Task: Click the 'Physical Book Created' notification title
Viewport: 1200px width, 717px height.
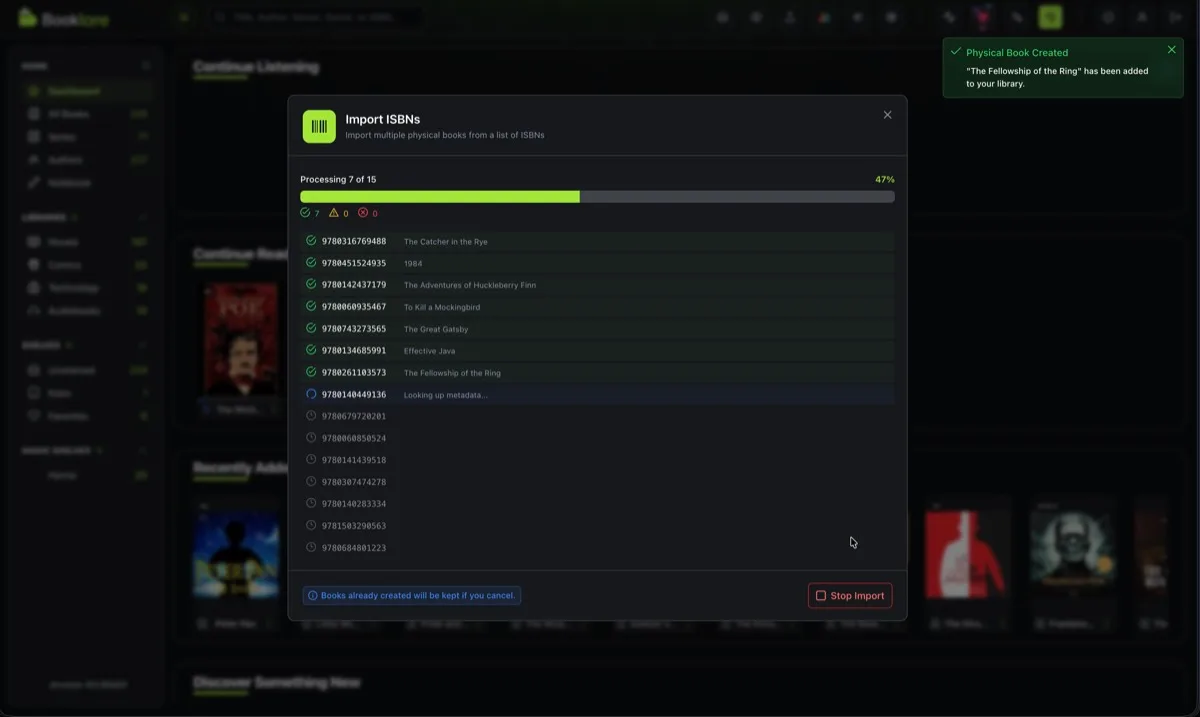Action: pos(1017,52)
